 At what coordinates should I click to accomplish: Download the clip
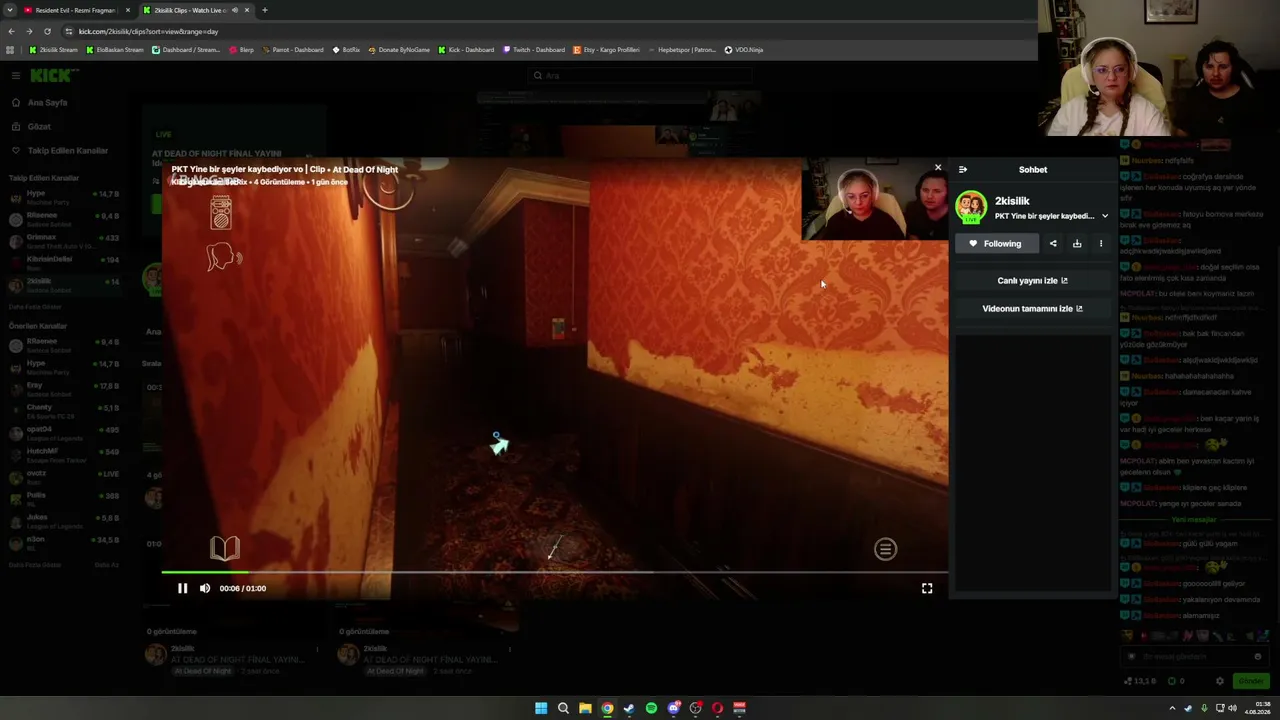(x=1077, y=243)
